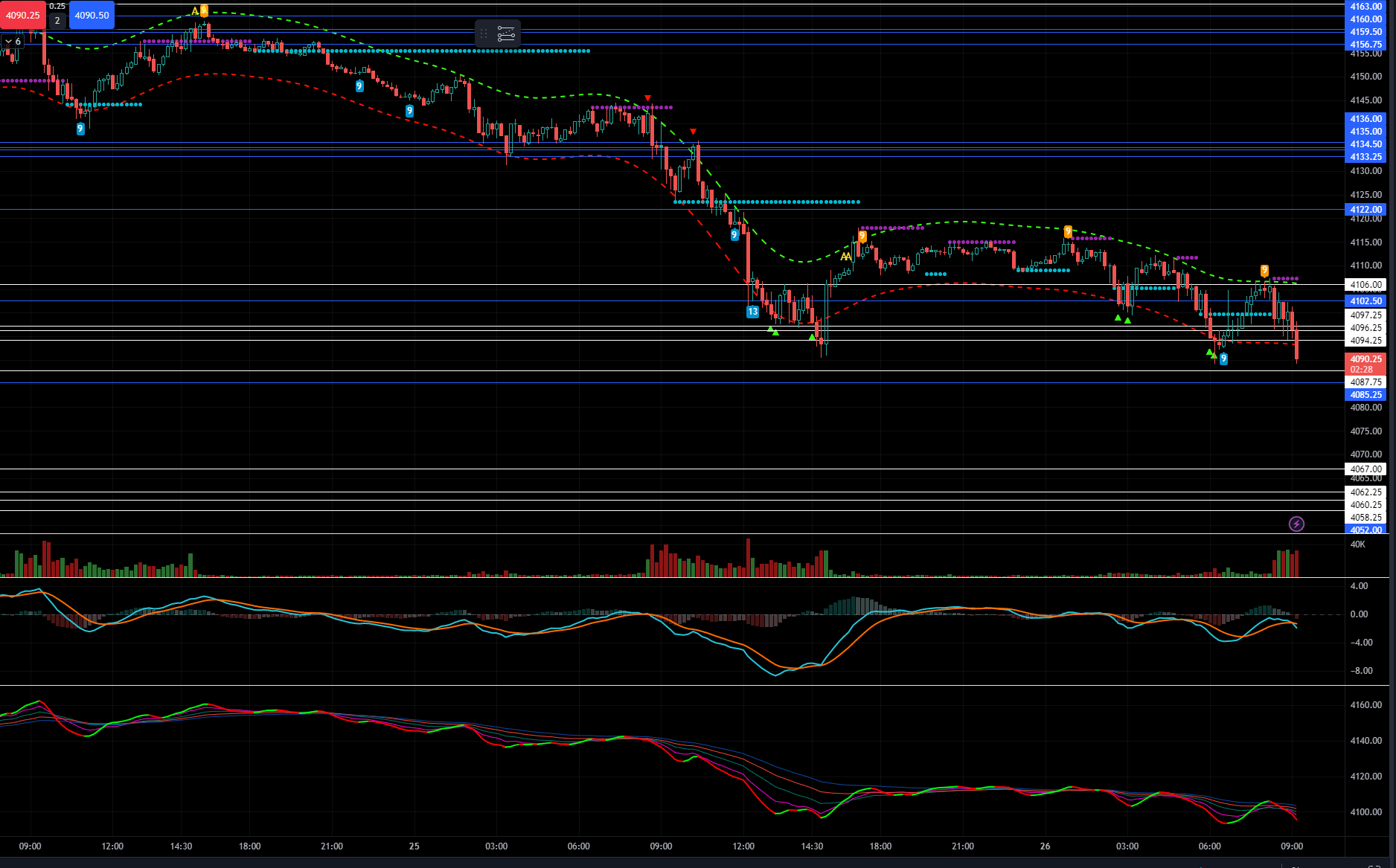The width and height of the screenshot is (1396, 868).
Task: Select the 4136.00 blue price level label
Action: (1365, 119)
